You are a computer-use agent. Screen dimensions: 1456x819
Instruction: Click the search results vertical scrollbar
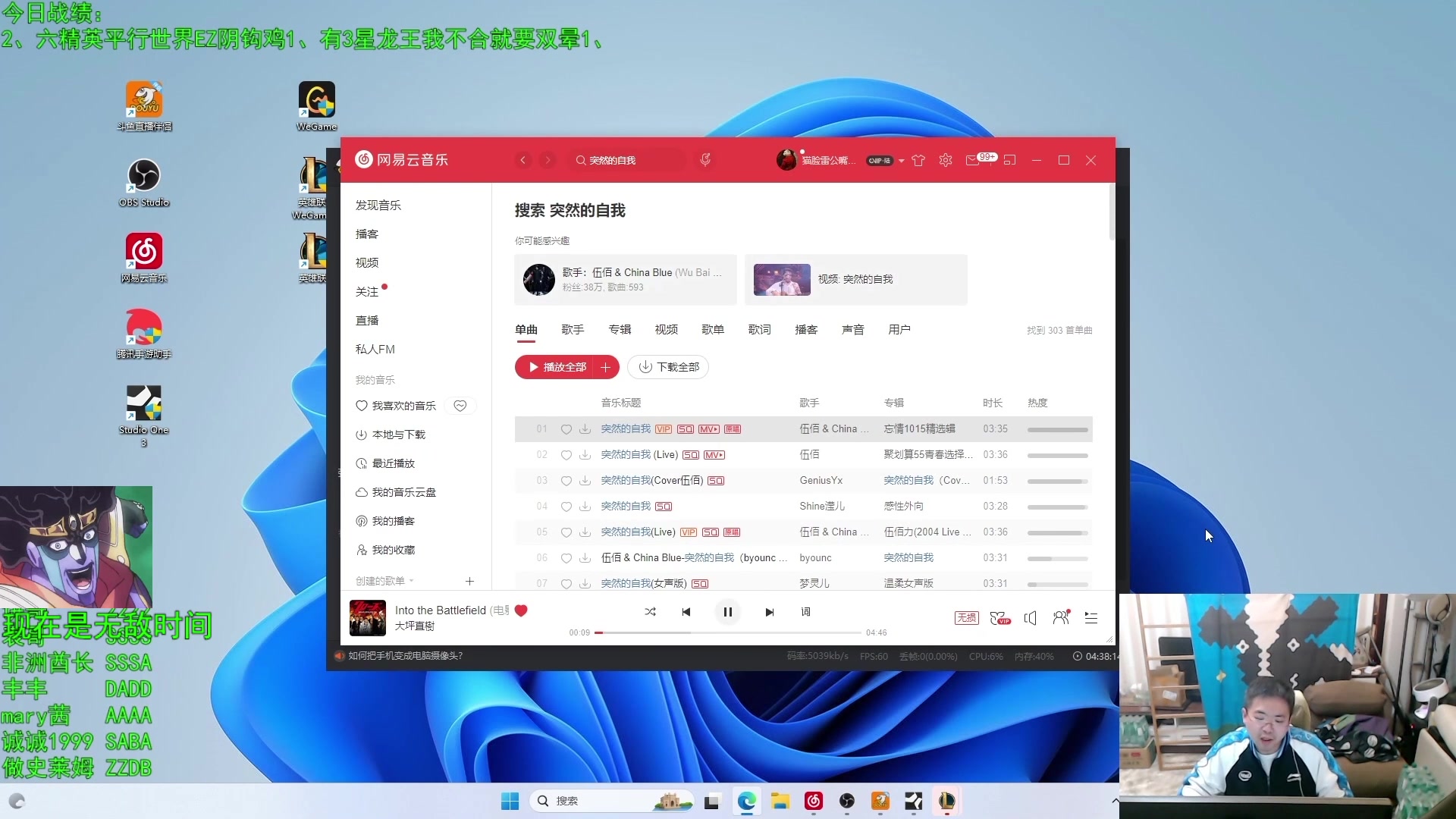[1112, 212]
